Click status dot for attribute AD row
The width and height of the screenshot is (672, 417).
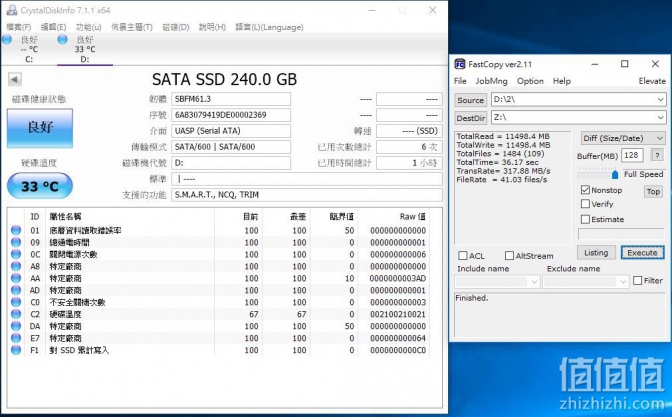[x=16, y=290]
